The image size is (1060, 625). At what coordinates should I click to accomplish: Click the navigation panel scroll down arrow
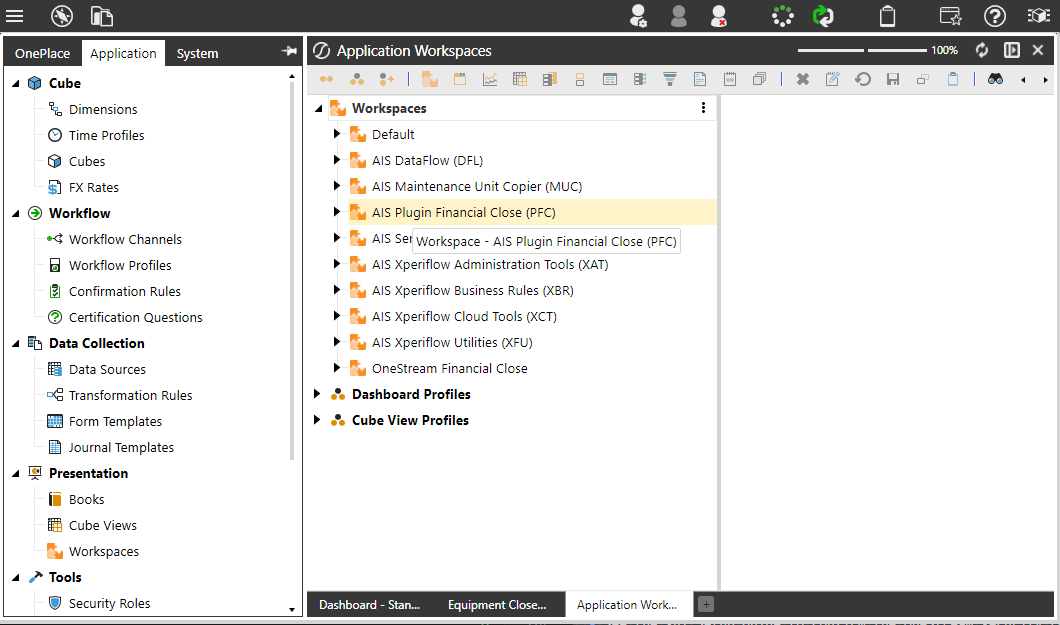pos(292,609)
